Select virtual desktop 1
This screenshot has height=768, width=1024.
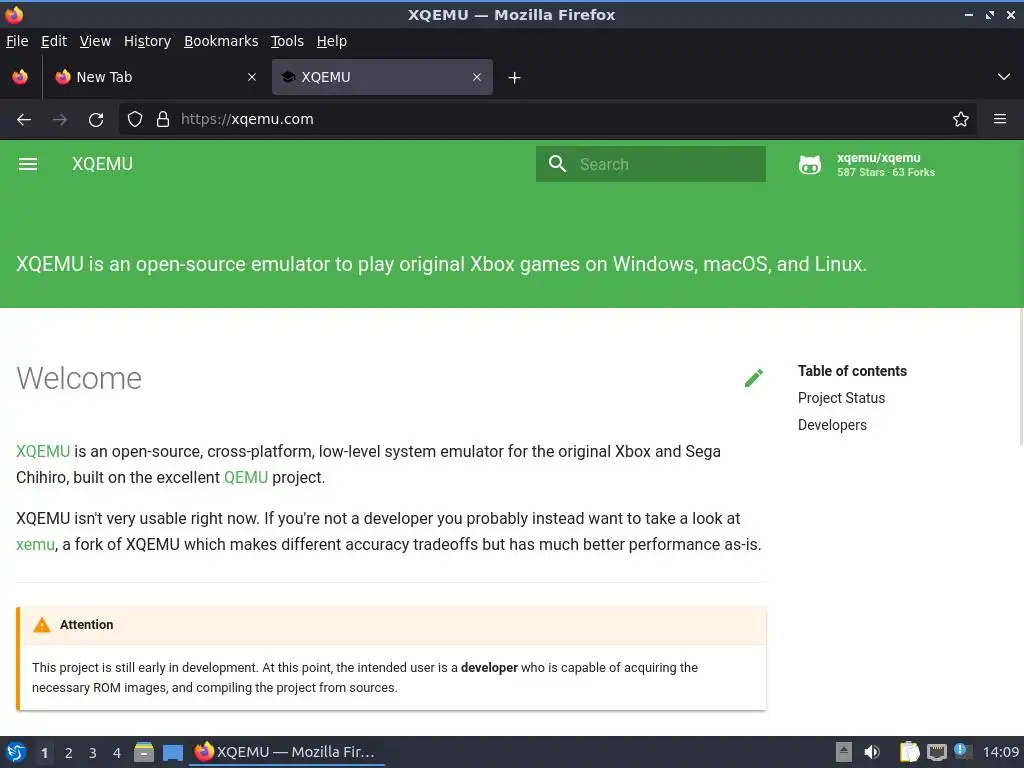(44, 753)
